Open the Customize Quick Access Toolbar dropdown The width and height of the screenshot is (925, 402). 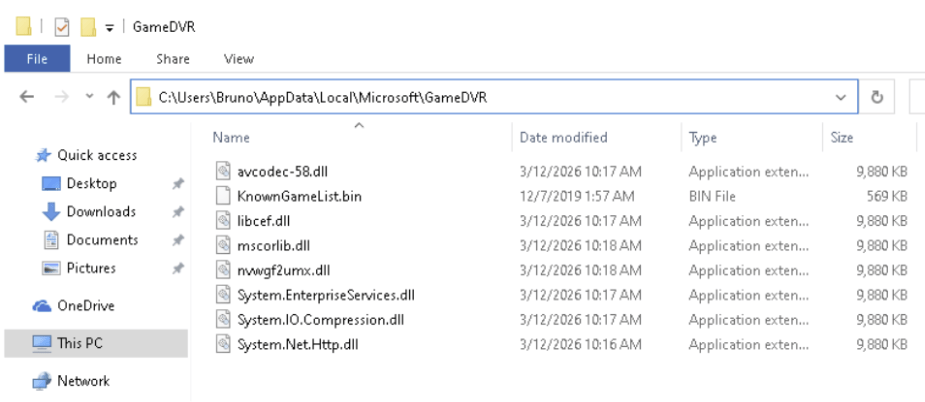109,28
